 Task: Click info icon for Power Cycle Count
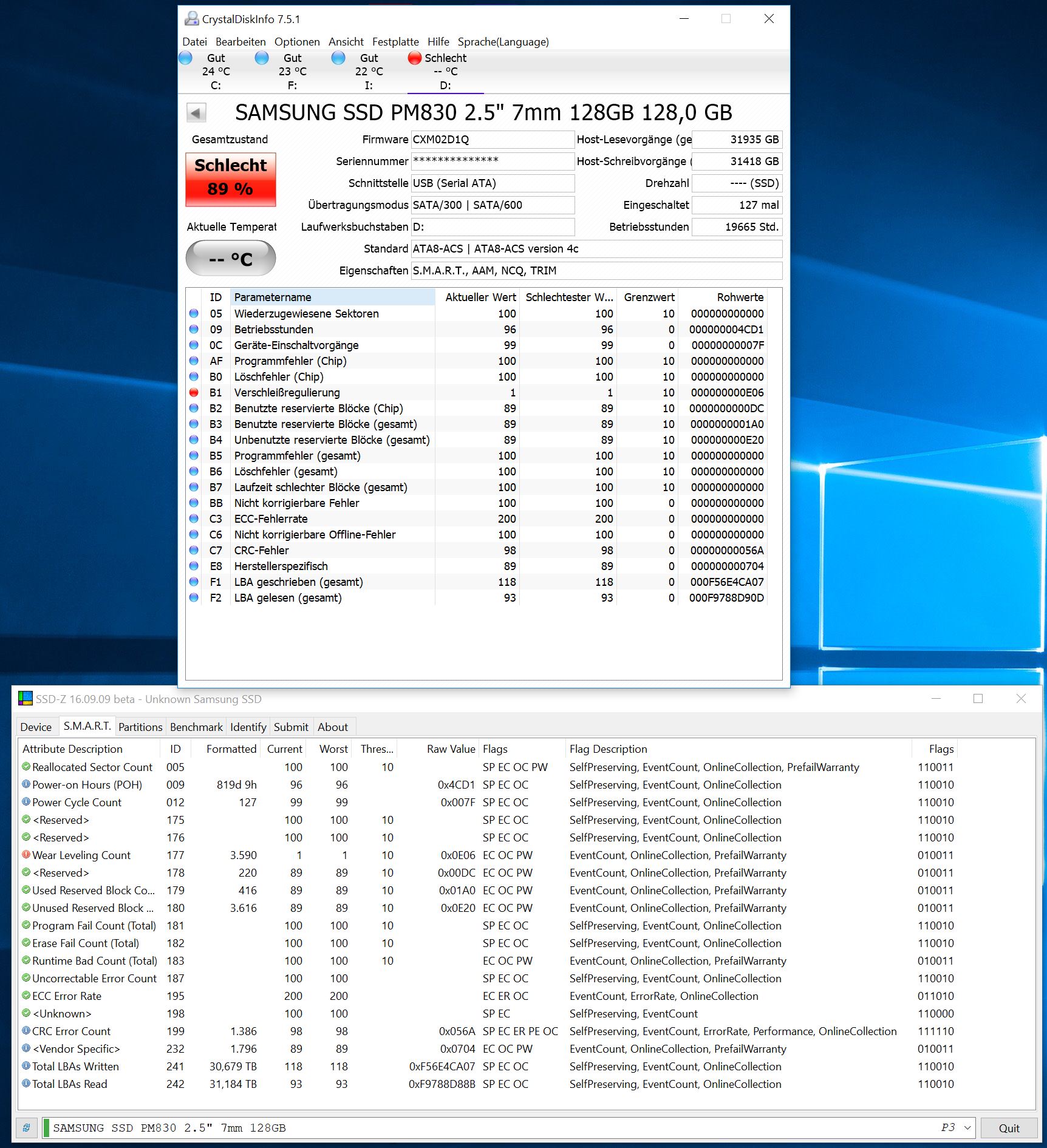pyautogui.click(x=26, y=802)
